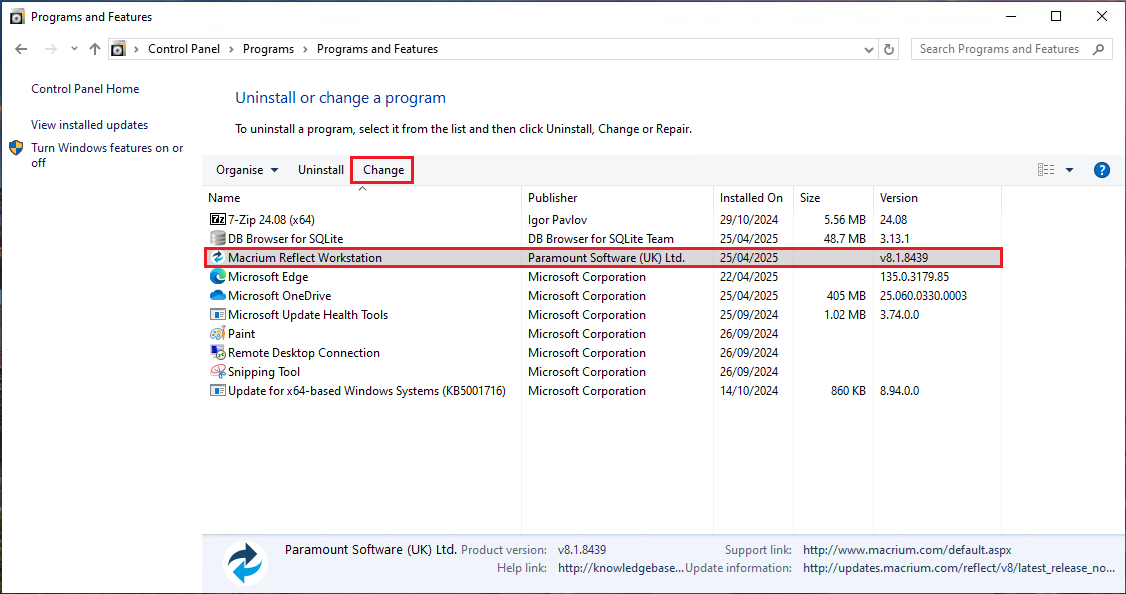
Task: Open address bar history dropdown
Action: coord(867,49)
